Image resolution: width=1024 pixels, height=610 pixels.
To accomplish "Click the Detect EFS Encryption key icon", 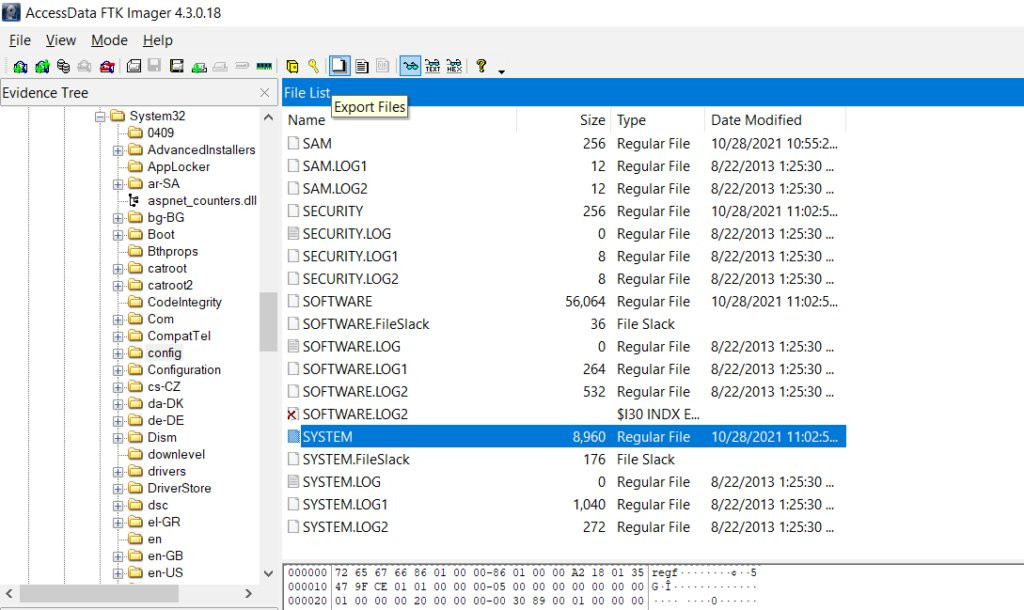I will 313,66.
